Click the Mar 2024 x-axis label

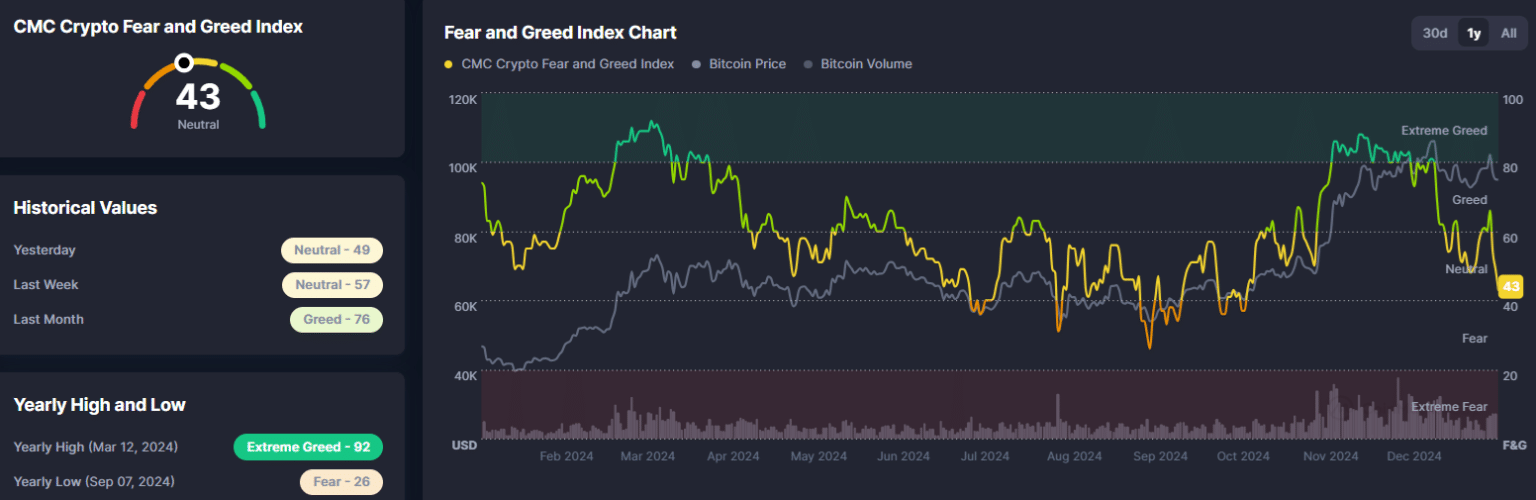coord(647,456)
